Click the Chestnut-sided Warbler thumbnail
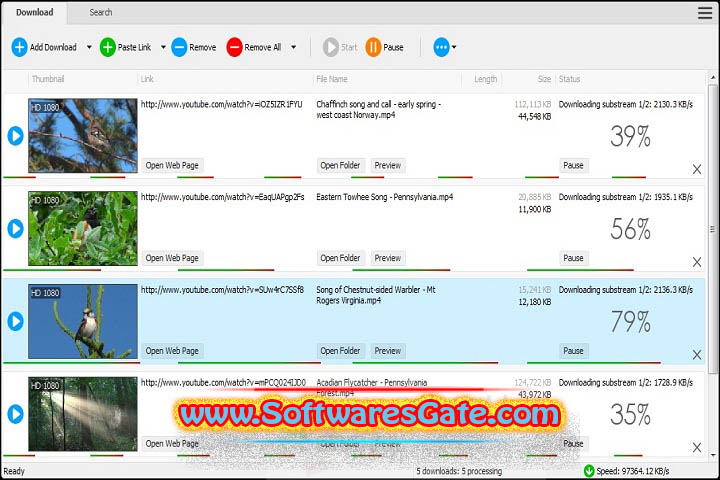Viewport: 720px width, 480px height. 83,321
